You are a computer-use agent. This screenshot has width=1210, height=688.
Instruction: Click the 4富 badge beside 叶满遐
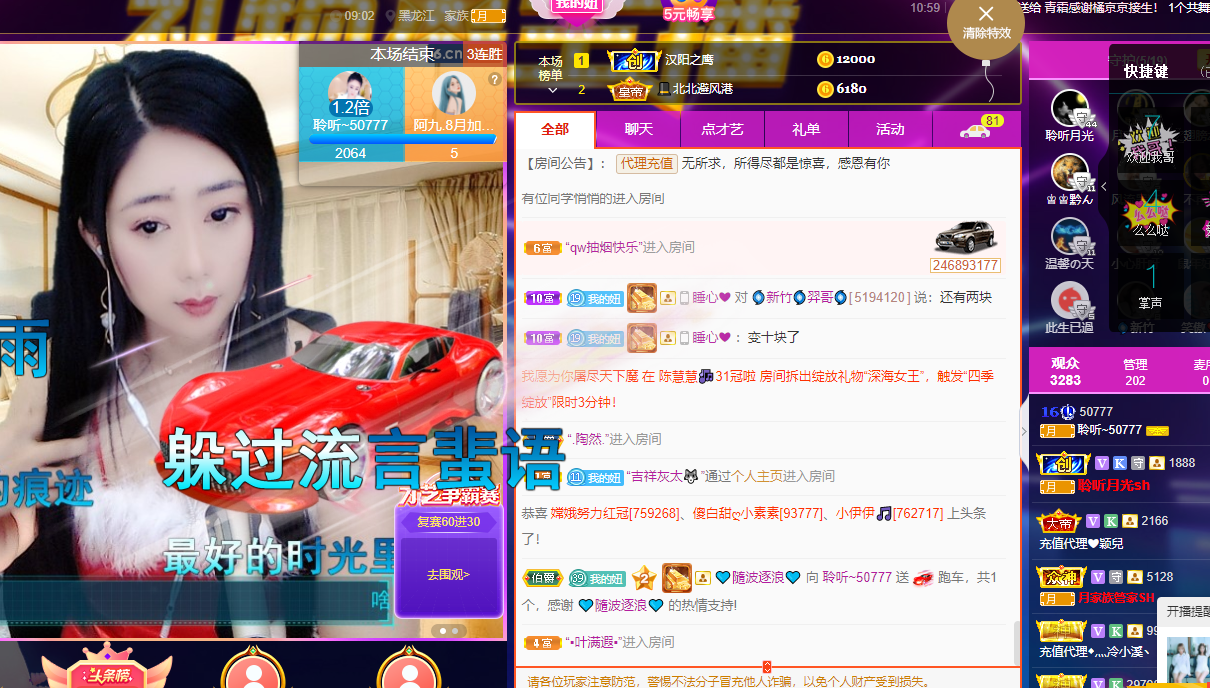coord(542,642)
